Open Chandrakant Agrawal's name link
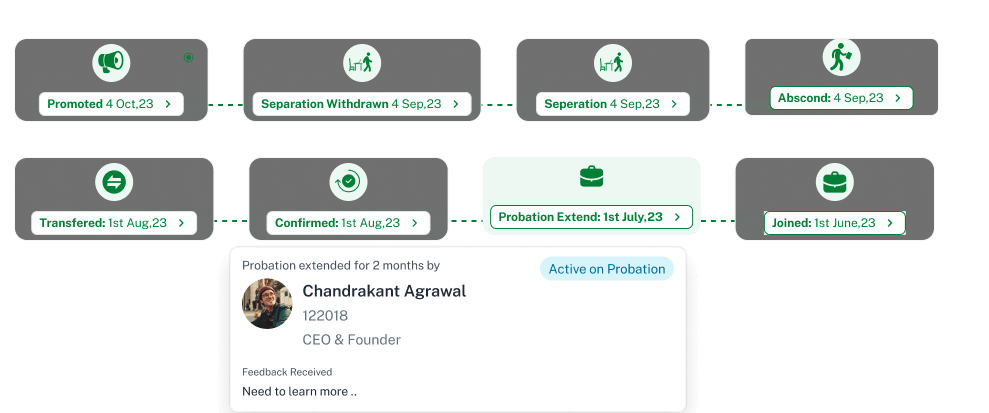This screenshot has height=413, width=989. [384, 292]
